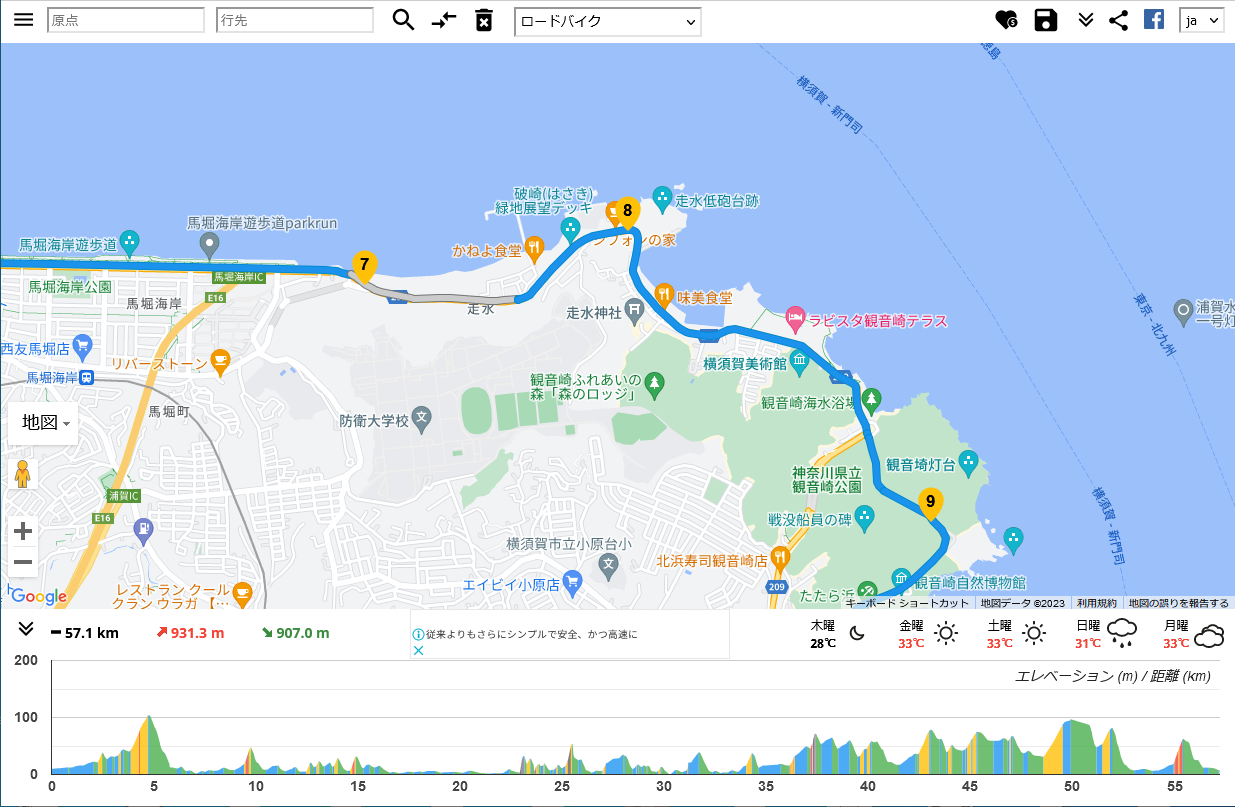Viewport: 1235px width, 807px height.
Task: Share the route via the share icon
Action: pos(1119,20)
